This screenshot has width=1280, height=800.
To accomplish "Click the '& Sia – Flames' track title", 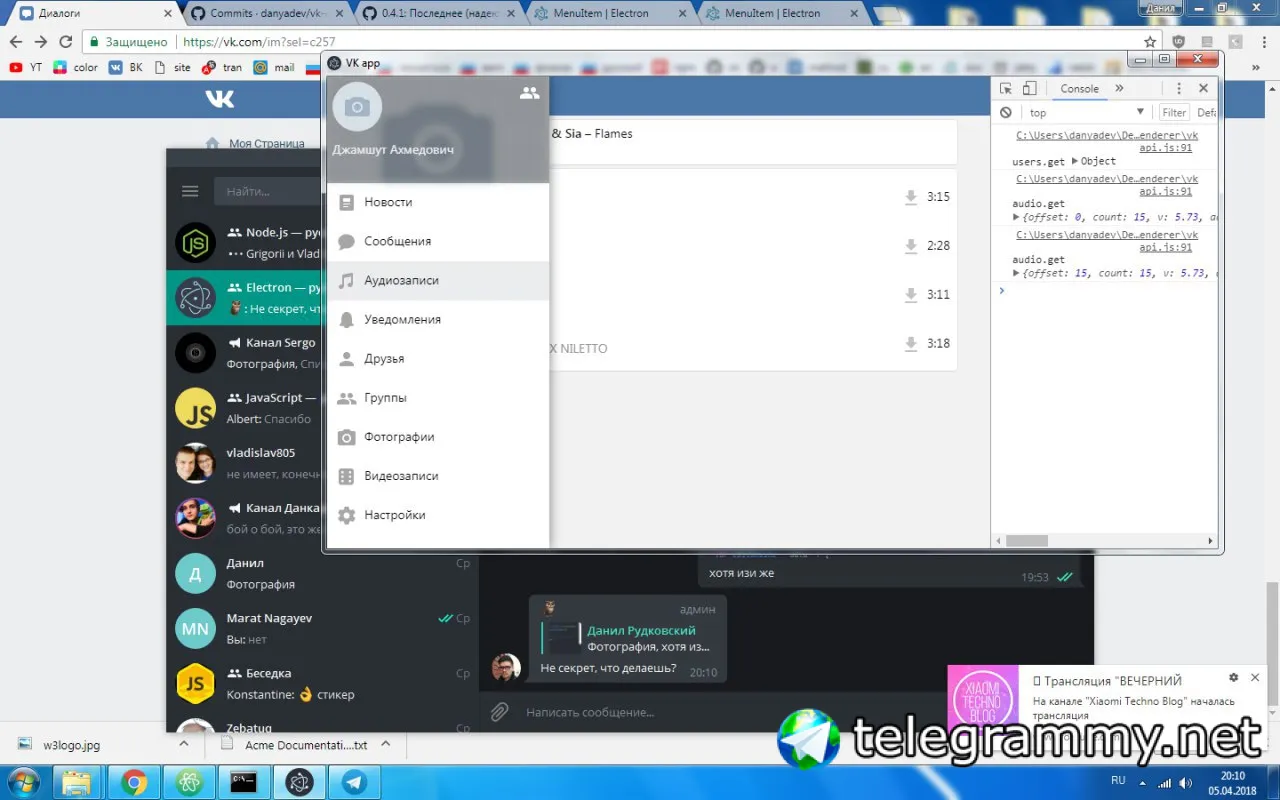I will point(592,134).
